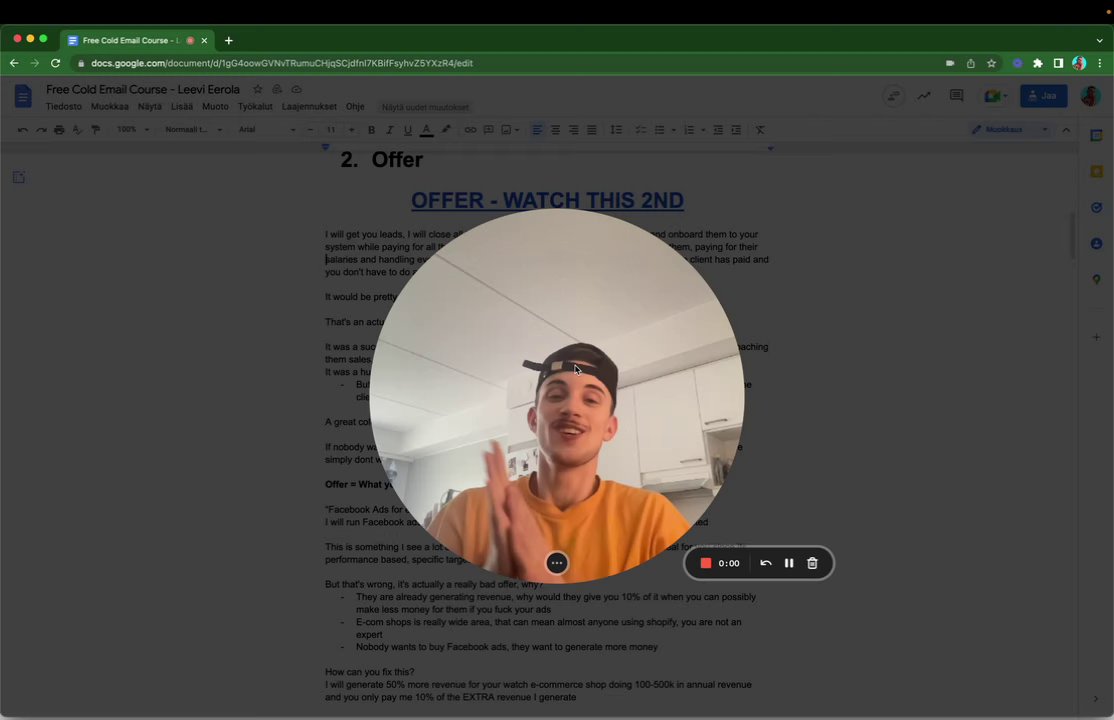Image resolution: width=1114 pixels, height=720 pixels.
Task: Open the Työkalut menu
Action: click(255, 107)
